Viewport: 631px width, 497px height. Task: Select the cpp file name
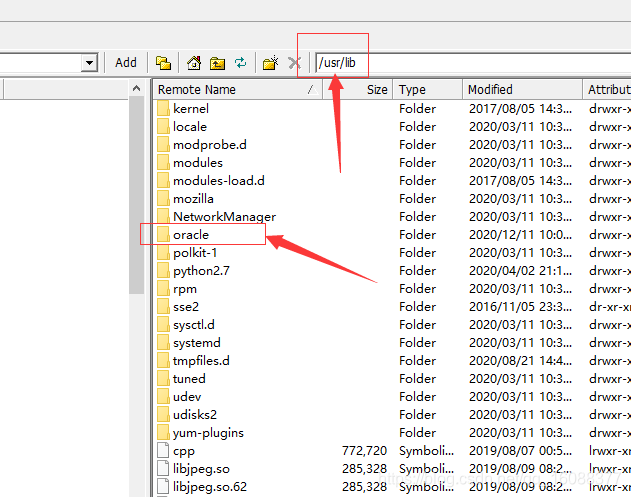[x=184, y=451]
